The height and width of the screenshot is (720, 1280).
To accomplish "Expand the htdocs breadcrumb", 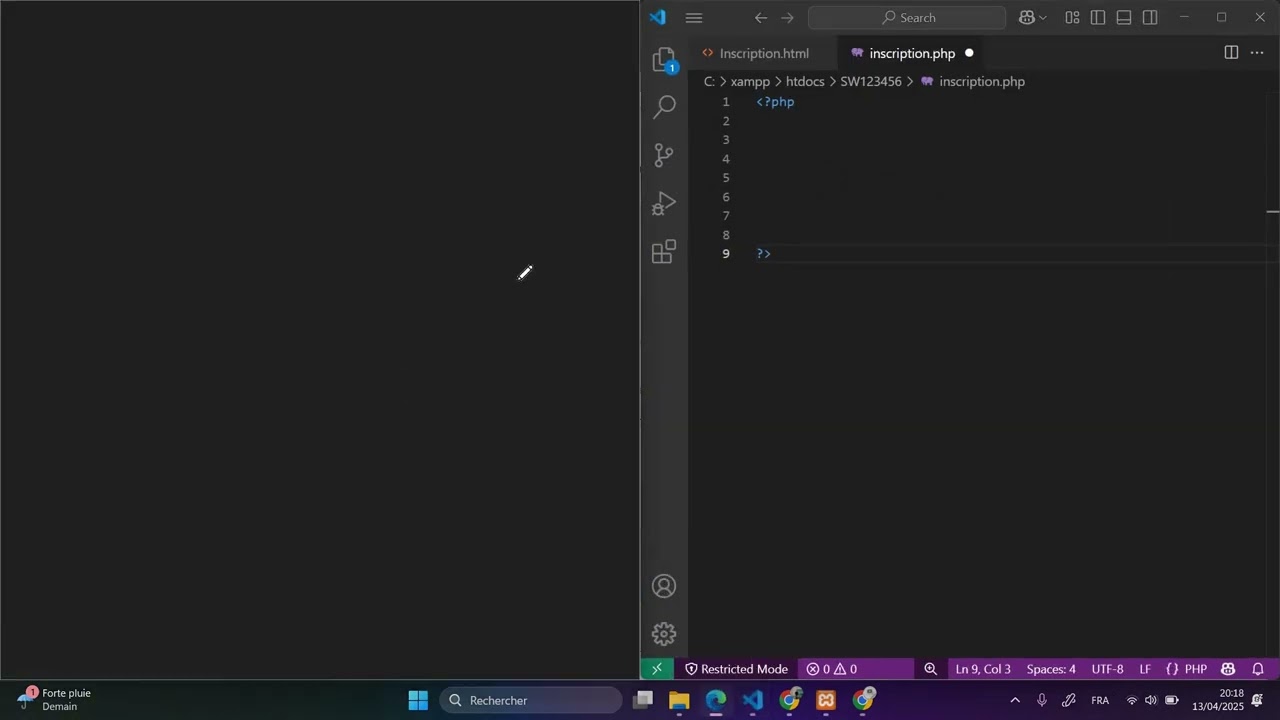I will click(805, 81).
